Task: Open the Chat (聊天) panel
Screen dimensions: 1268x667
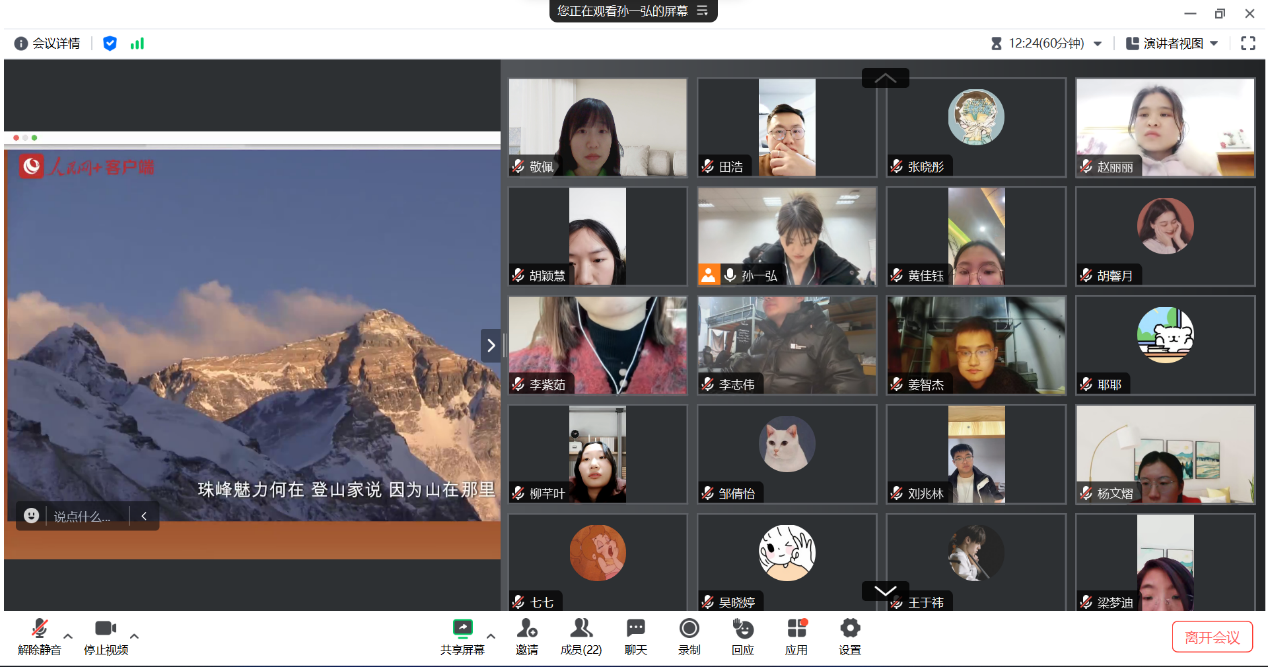Action: coord(635,629)
